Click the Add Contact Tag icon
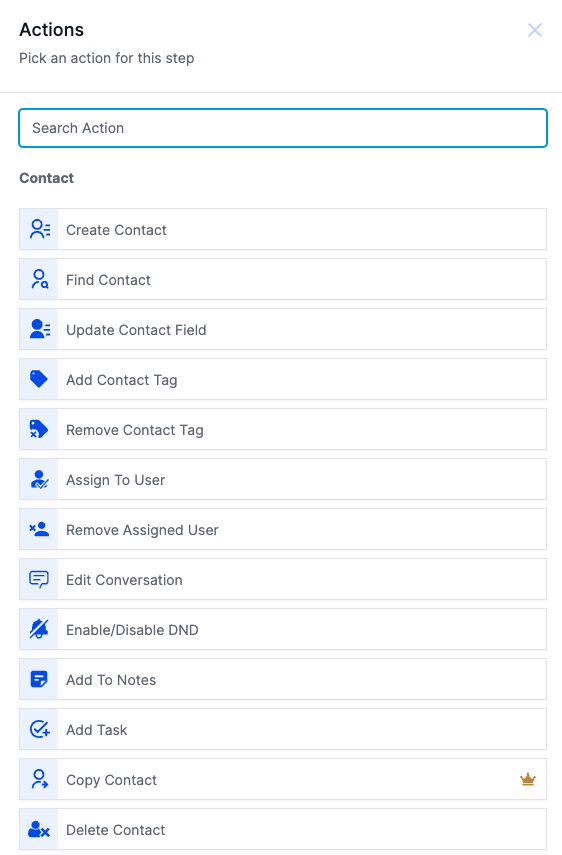The width and height of the screenshot is (562, 855). point(39,380)
